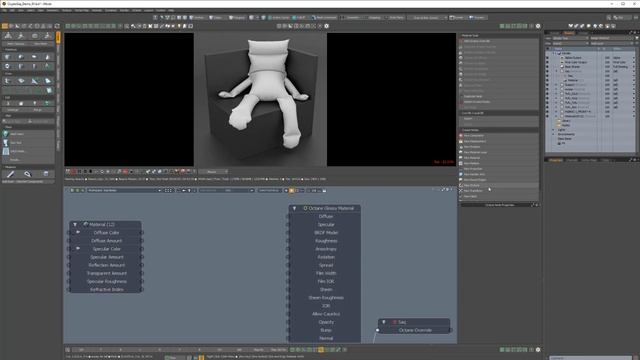The width and height of the screenshot is (640, 360).
Task: Click the New Material entry under Create Nodes
Action: [499, 158]
